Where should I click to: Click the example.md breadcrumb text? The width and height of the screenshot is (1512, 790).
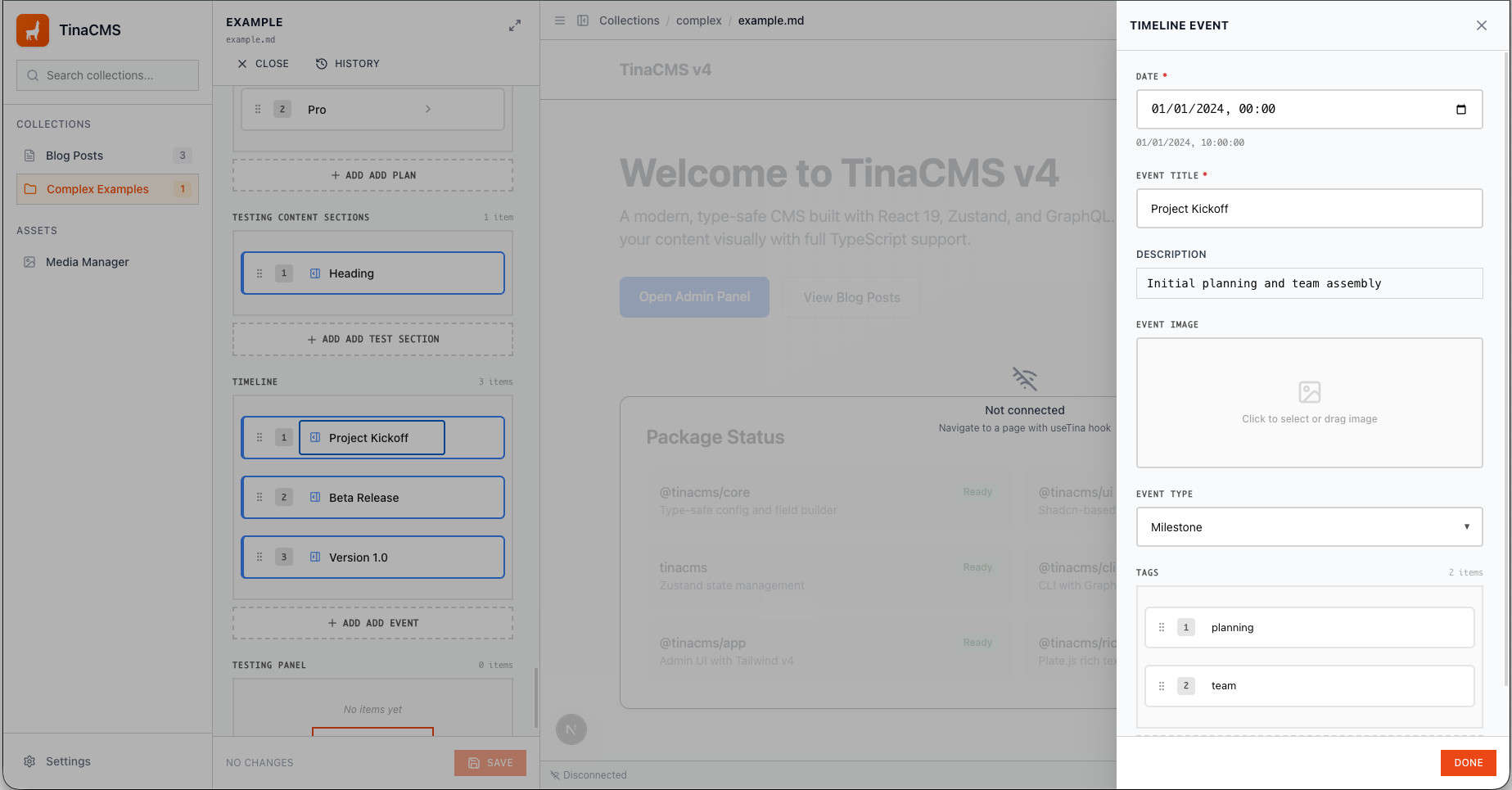[x=771, y=20]
